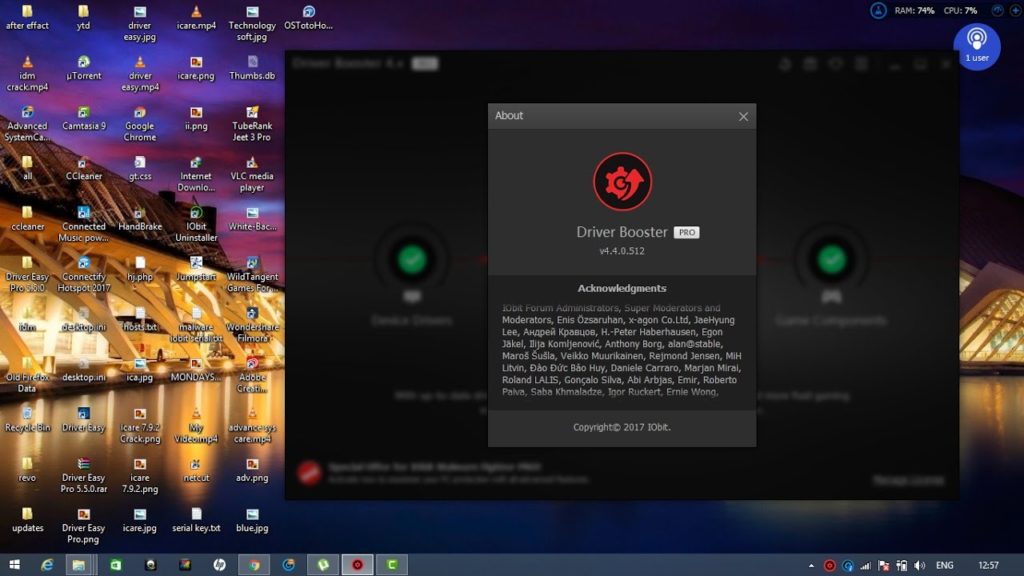Select the Recycle Bin desktop icon
This screenshot has width=1024, height=576.
[x=27, y=419]
